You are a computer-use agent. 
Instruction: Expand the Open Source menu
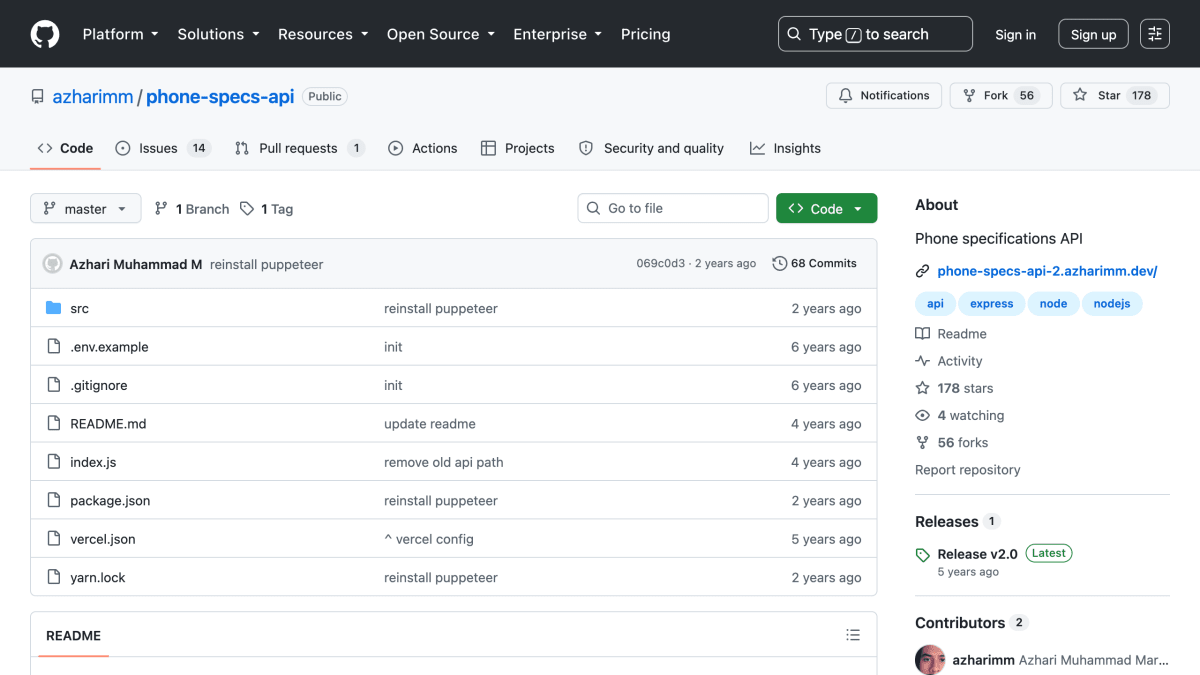(x=440, y=34)
